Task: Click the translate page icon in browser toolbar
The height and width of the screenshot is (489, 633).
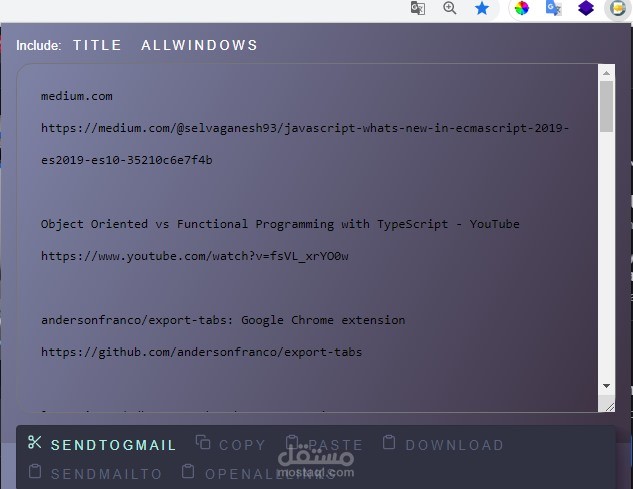Action: pyautogui.click(x=417, y=8)
